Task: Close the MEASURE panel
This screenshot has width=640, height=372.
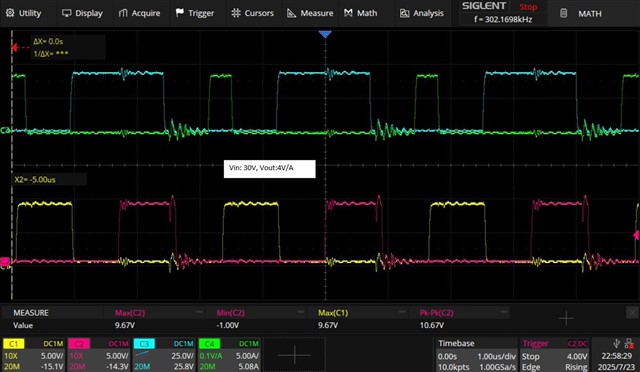Action: pos(632,313)
